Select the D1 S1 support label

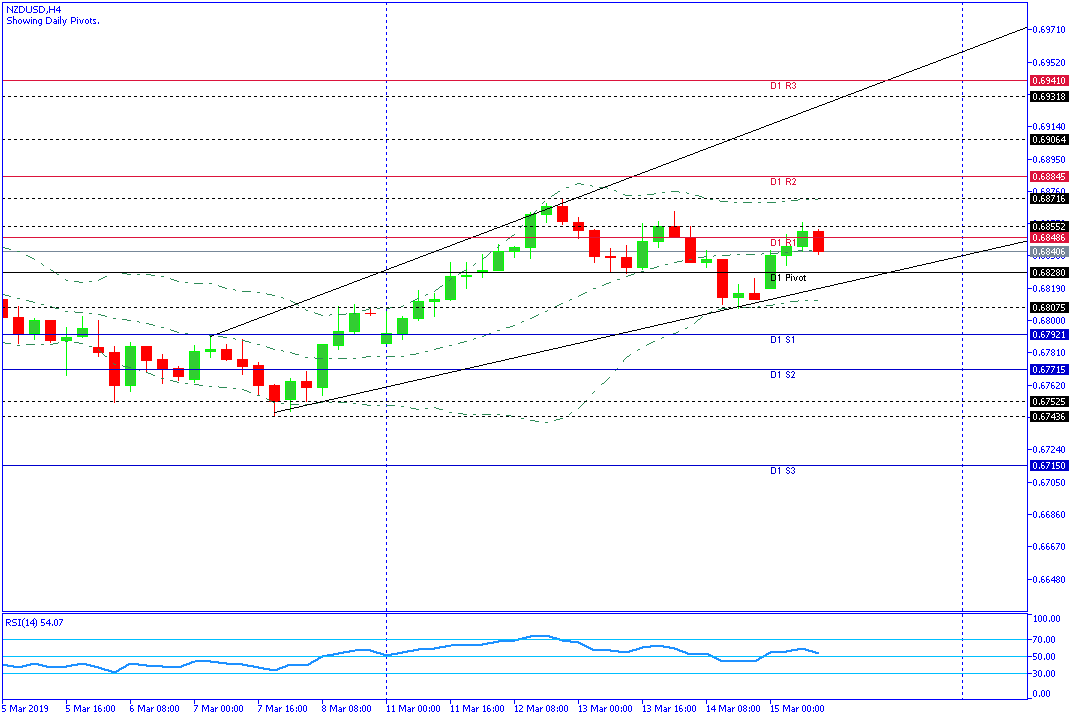tap(782, 340)
